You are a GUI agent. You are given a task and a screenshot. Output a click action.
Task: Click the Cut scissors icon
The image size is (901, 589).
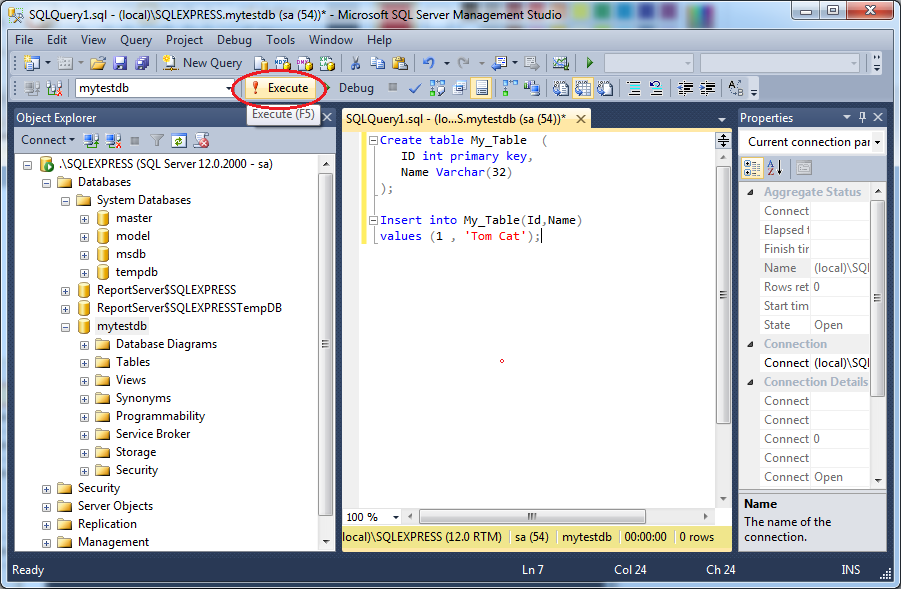[356, 63]
